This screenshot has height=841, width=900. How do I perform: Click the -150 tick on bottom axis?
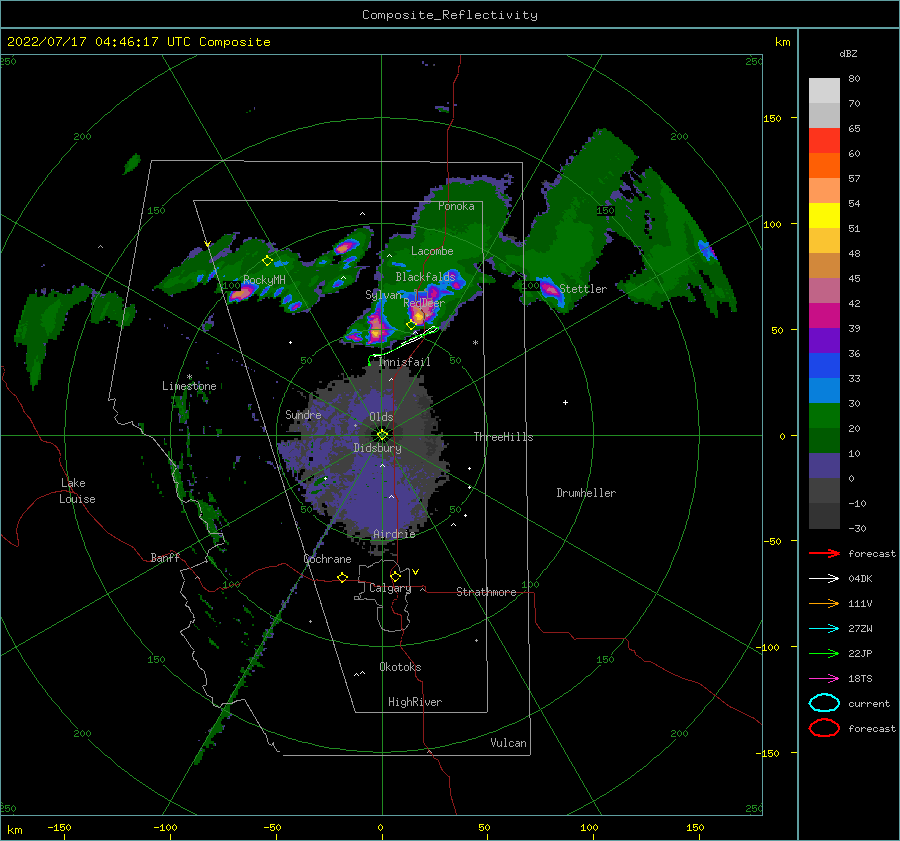[59, 827]
